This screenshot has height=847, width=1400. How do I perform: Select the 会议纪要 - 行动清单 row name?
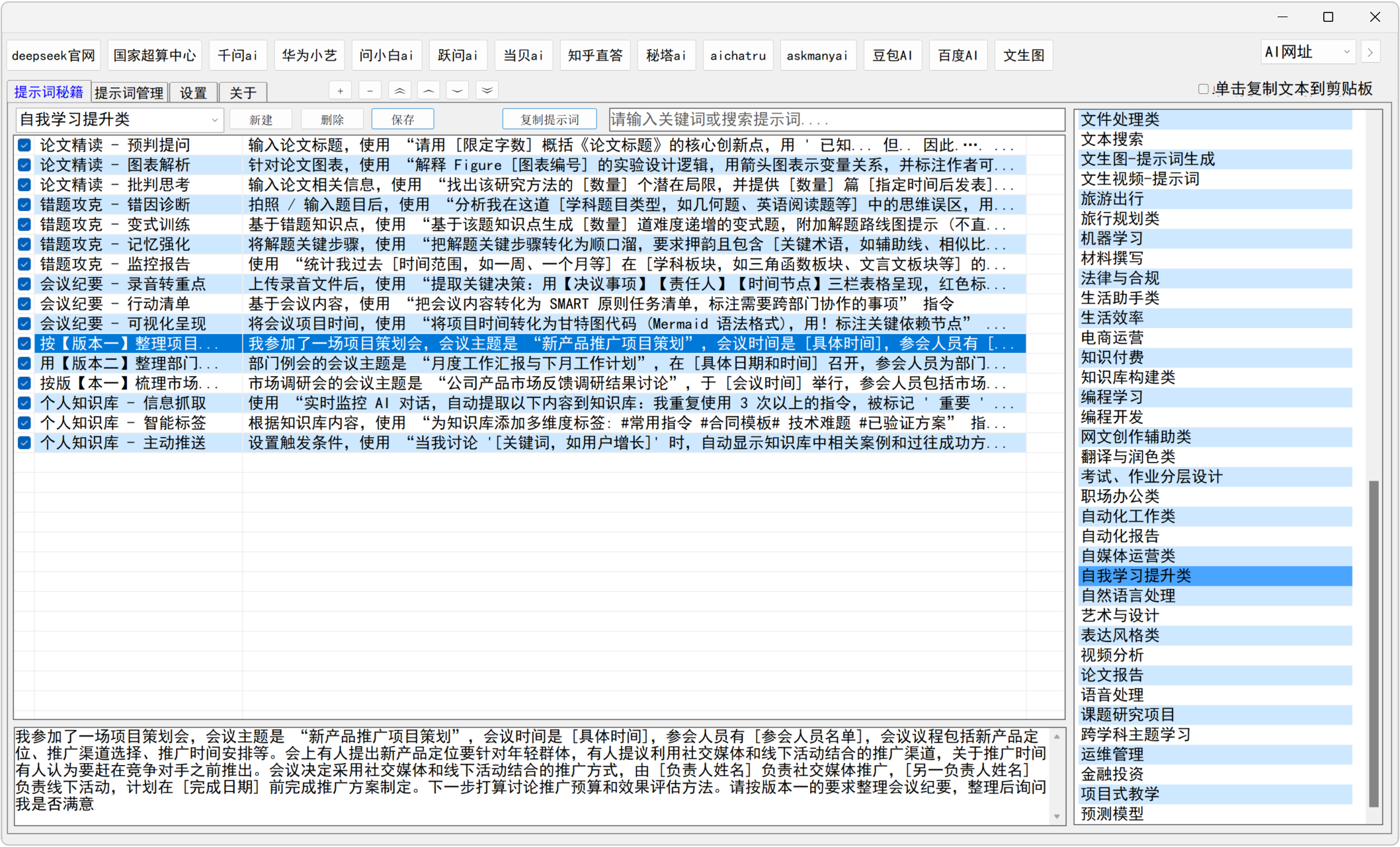point(115,303)
